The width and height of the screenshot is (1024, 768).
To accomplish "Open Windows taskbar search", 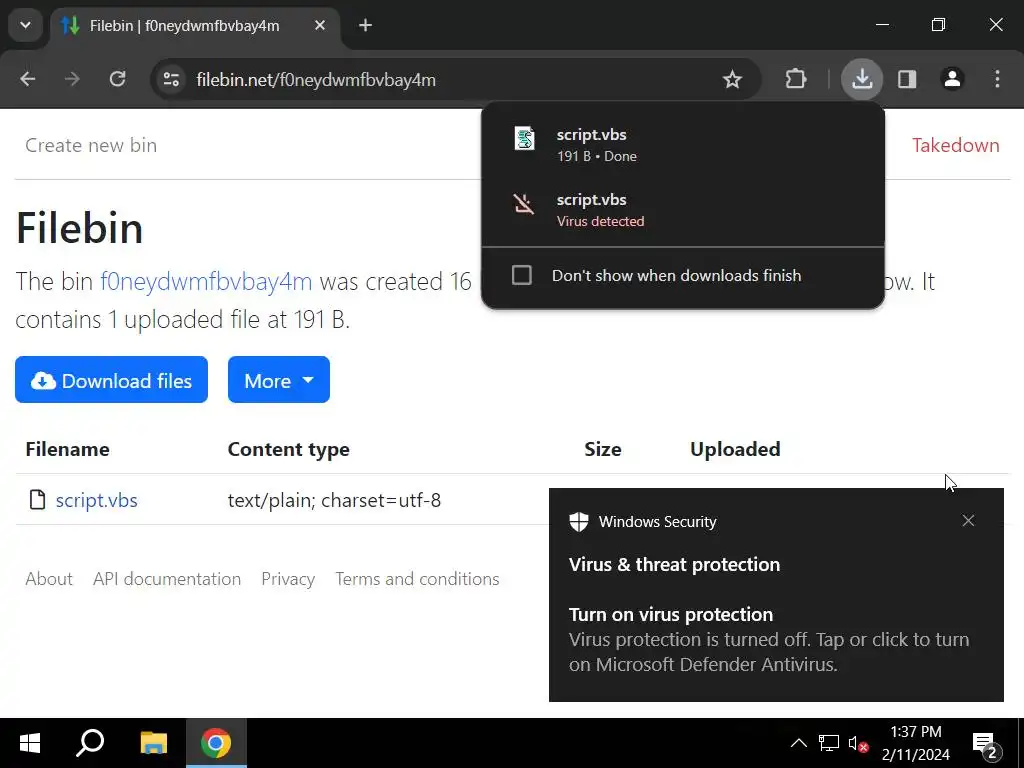I will coord(90,743).
